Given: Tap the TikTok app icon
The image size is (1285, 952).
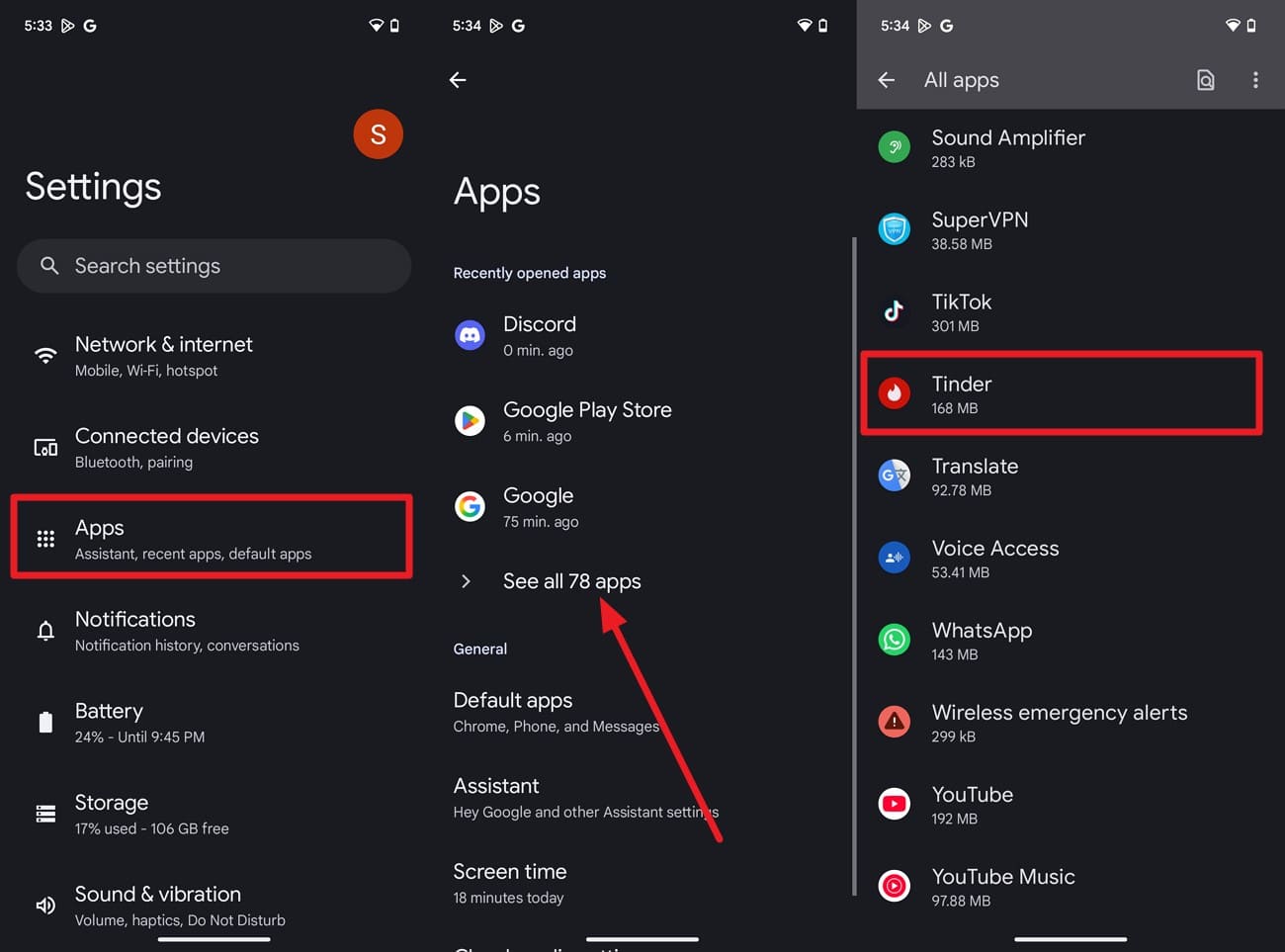Looking at the screenshot, I should tap(894, 311).
